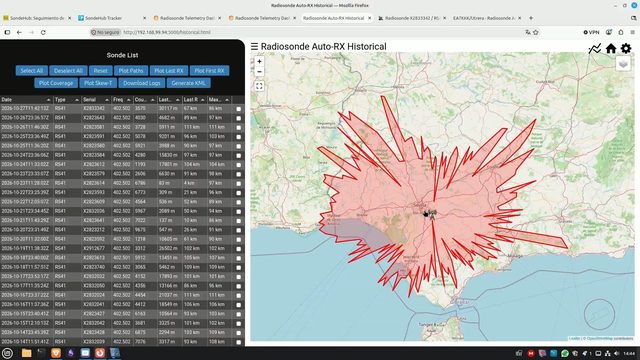The height and width of the screenshot is (360, 640).
Task: Check the box for sonde X2823581
Action: click(239, 128)
